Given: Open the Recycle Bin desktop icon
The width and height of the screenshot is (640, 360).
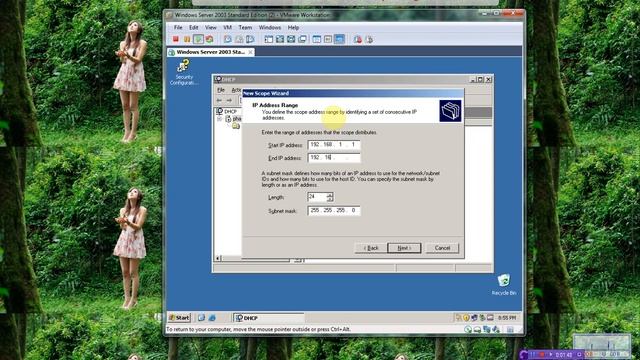Looking at the screenshot, I should [504, 284].
